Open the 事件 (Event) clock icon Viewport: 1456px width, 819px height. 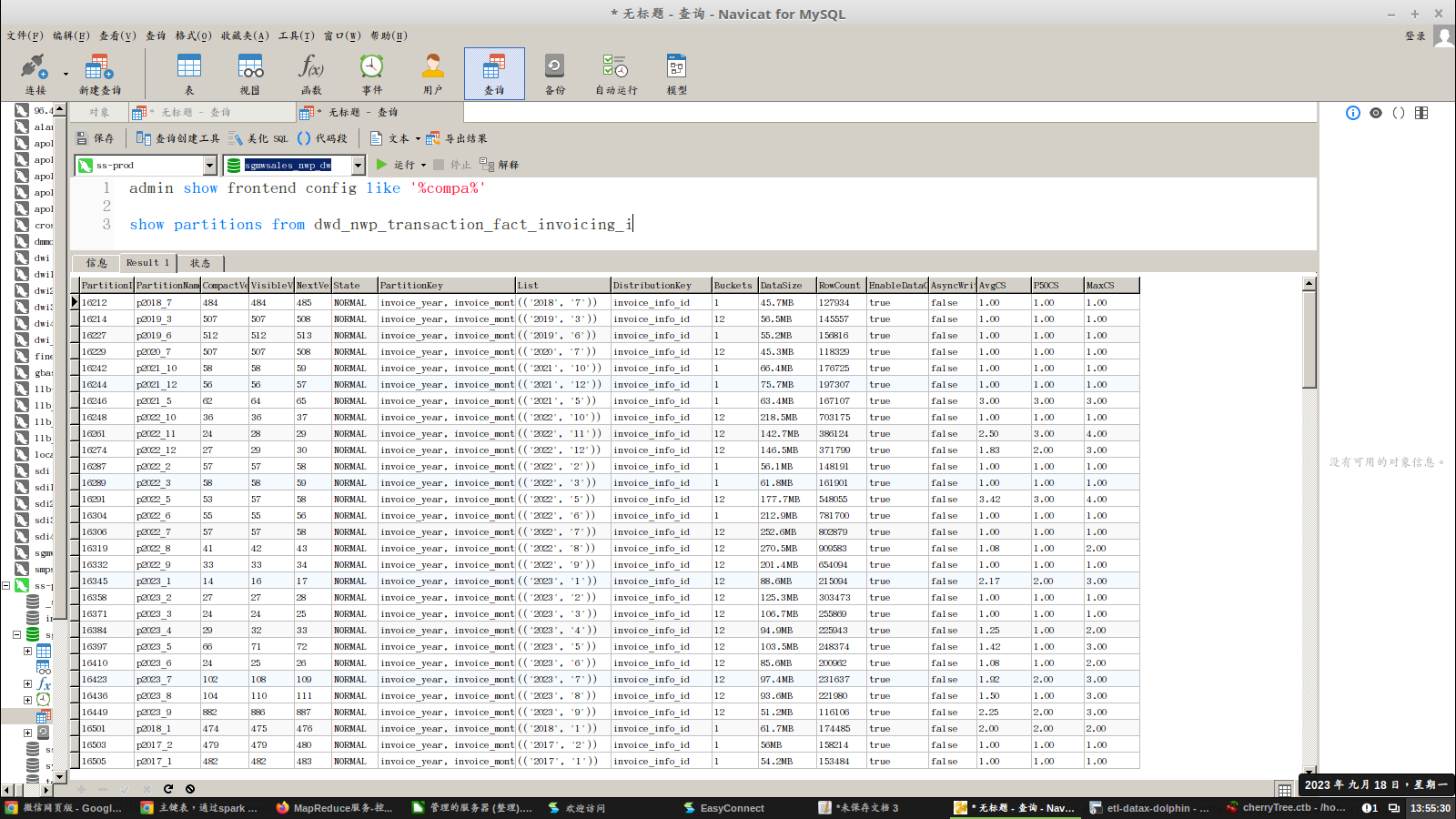(x=371, y=73)
